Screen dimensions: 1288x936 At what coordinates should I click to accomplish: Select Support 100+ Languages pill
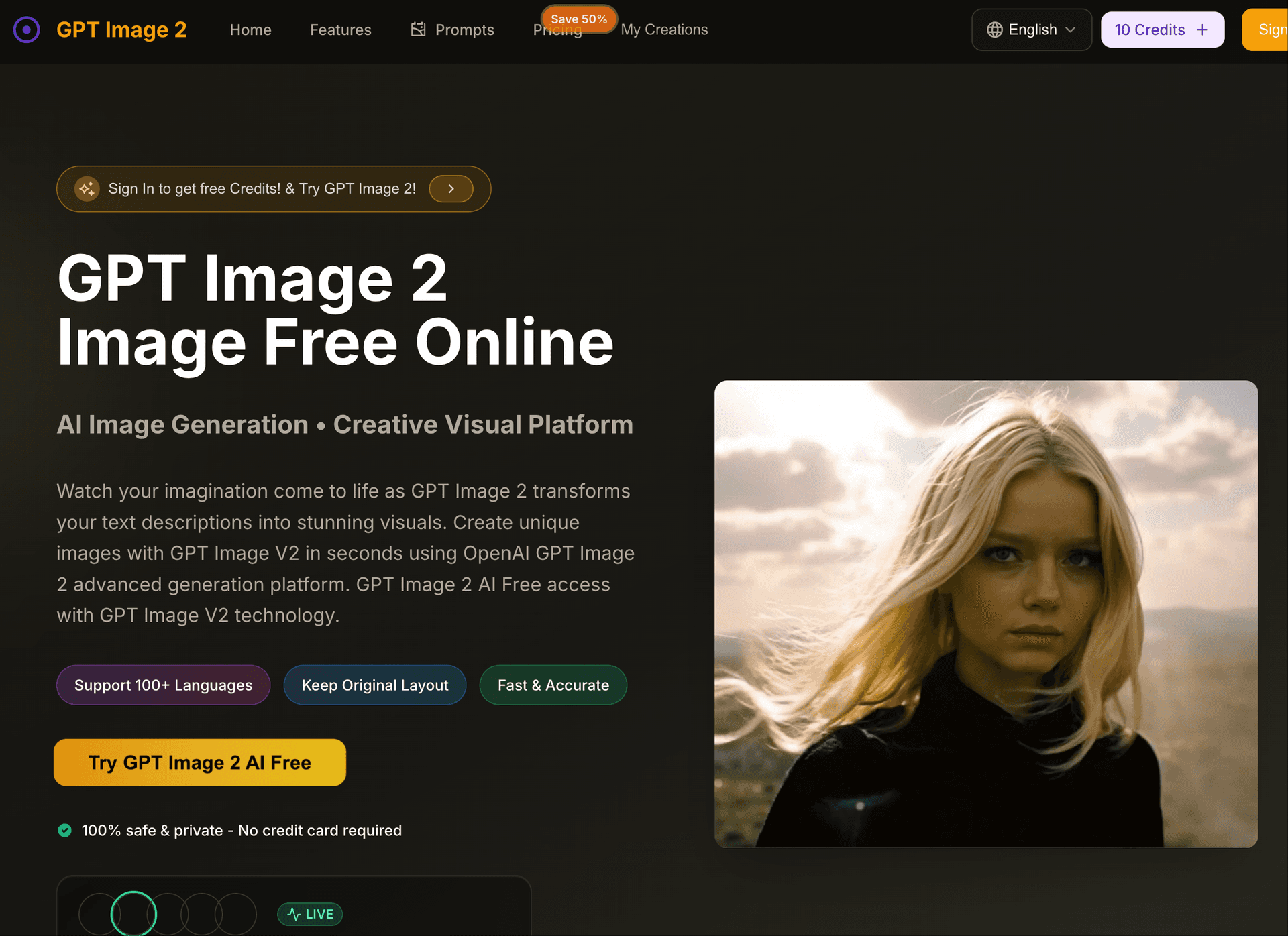(164, 685)
